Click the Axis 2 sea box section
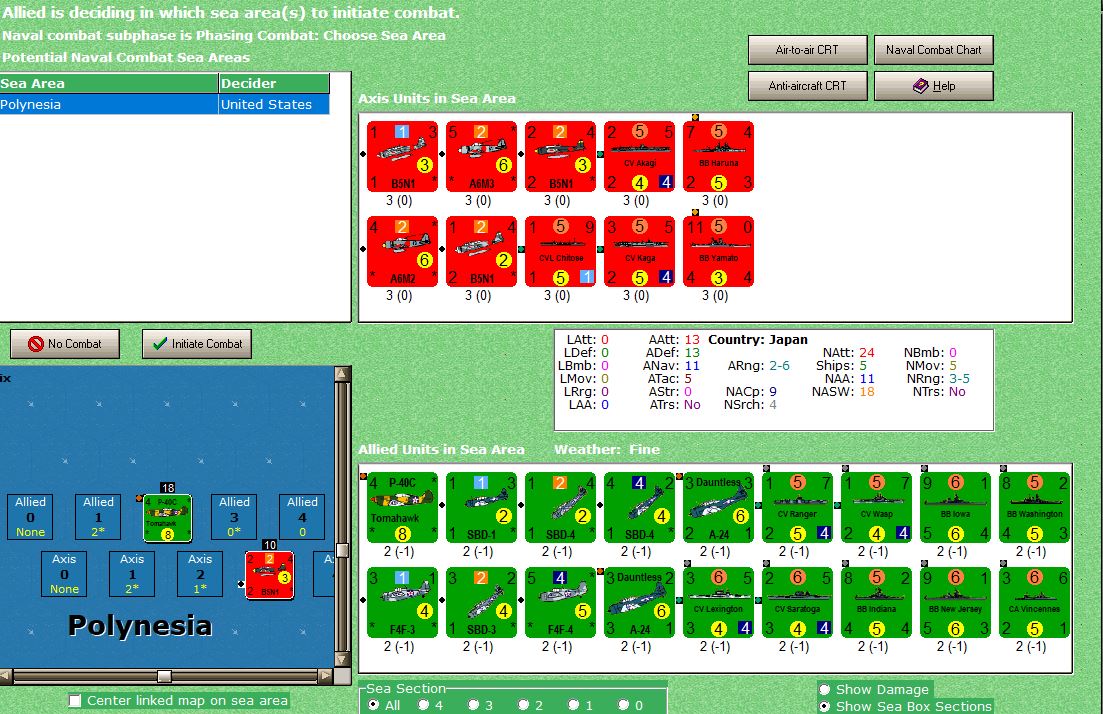The height and width of the screenshot is (714, 1103). pyautogui.click(x=200, y=574)
